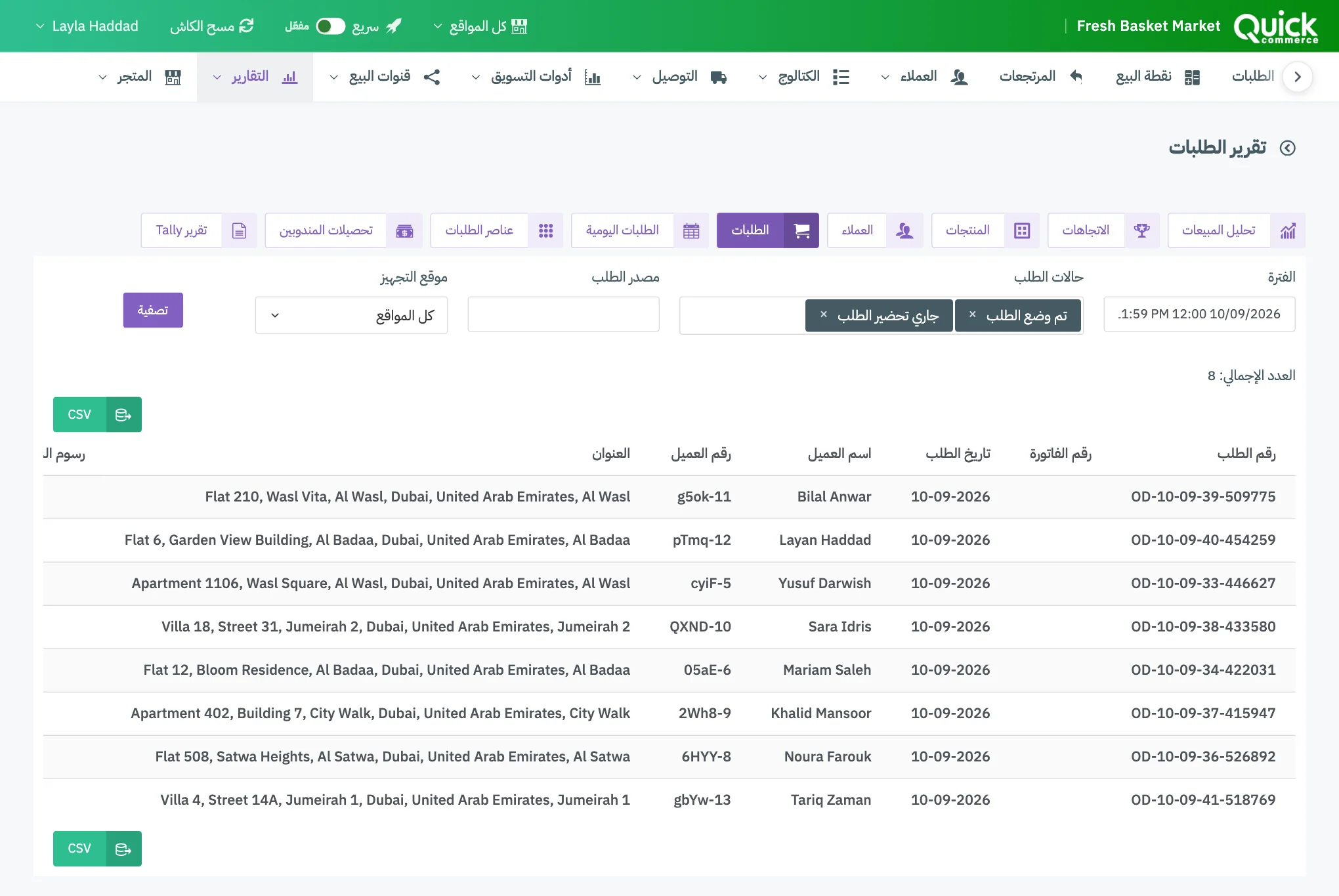The height and width of the screenshot is (896, 1339).
Task: Click the trophy icon for الاتجاهات
Action: pyautogui.click(x=1141, y=230)
